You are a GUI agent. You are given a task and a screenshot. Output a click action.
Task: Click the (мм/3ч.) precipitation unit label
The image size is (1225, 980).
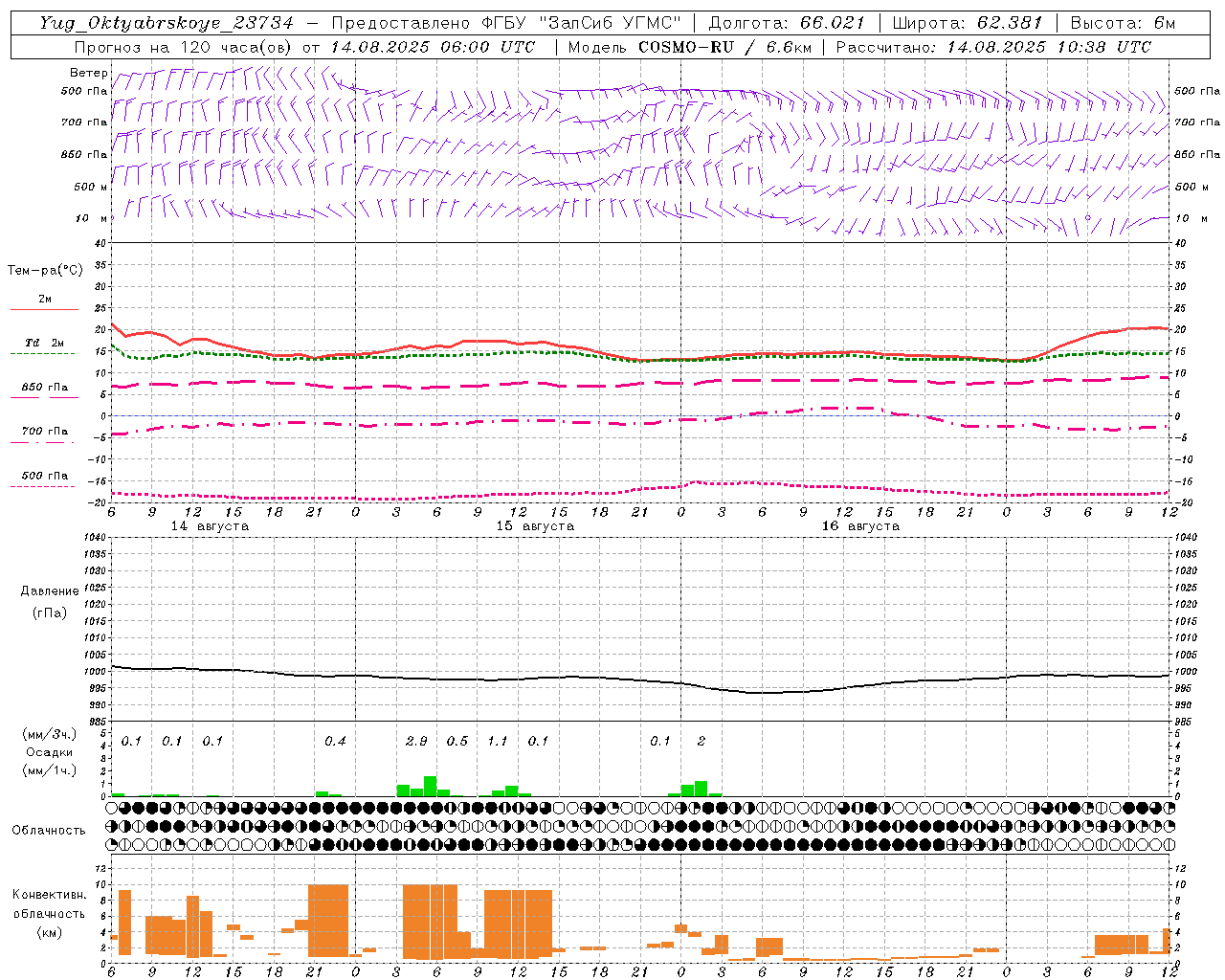(50, 734)
